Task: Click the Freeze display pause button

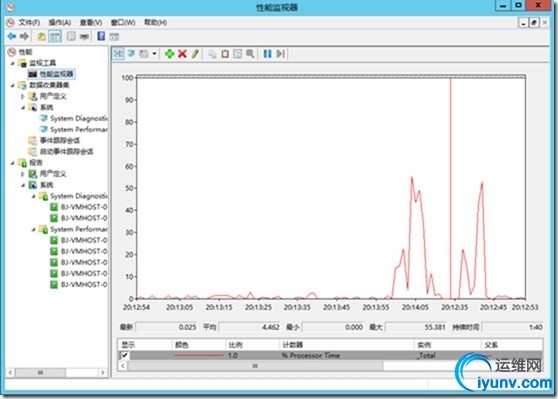Action: click(267, 54)
